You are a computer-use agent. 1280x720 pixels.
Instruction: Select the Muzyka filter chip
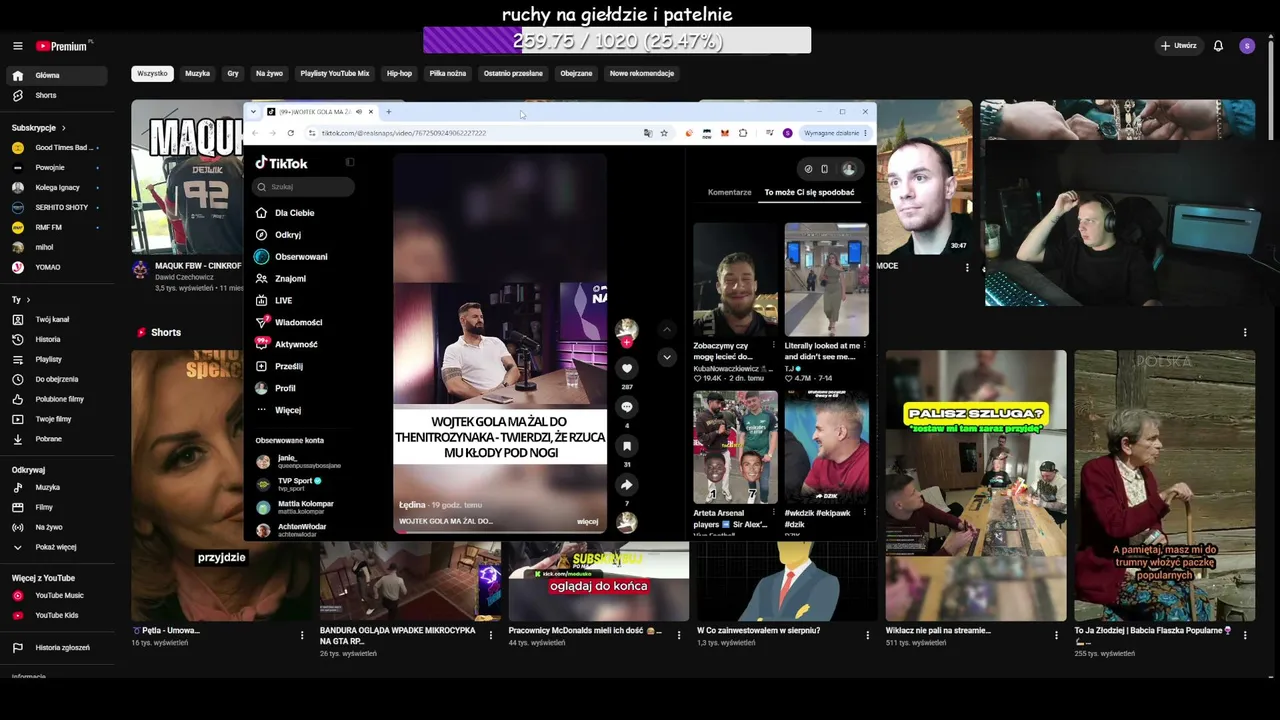197,73
